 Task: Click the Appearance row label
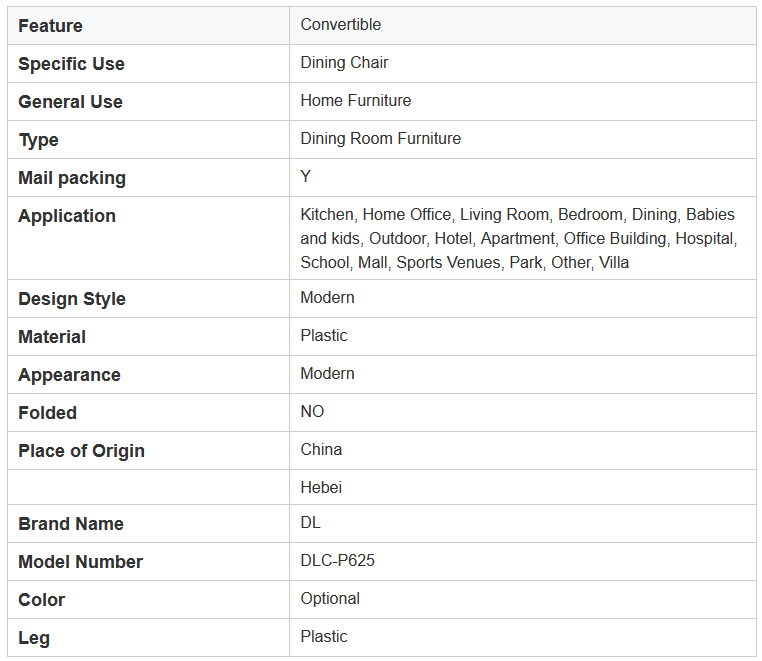[69, 375]
